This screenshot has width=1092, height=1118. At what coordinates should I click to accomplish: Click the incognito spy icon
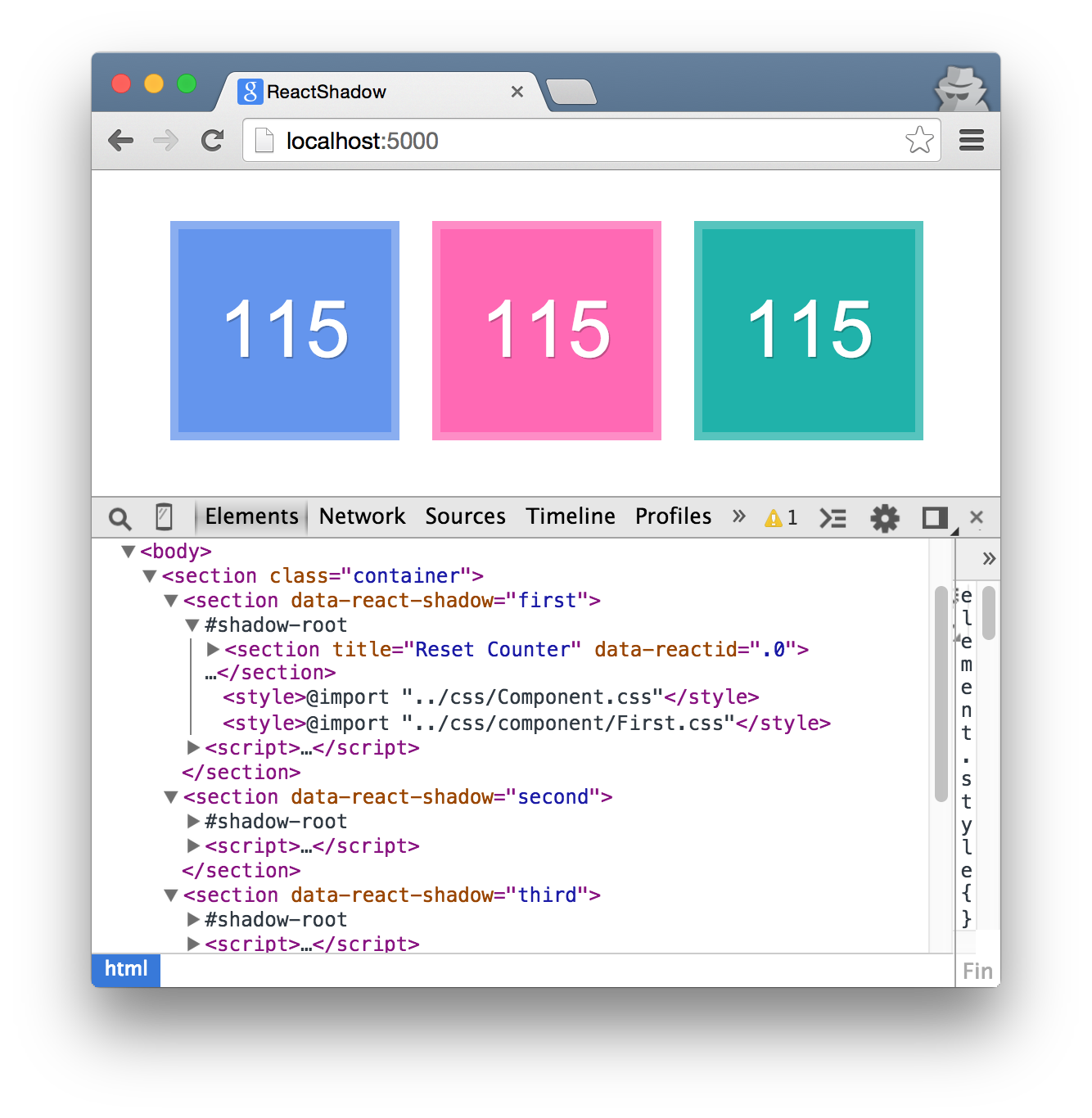tap(962, 88)
